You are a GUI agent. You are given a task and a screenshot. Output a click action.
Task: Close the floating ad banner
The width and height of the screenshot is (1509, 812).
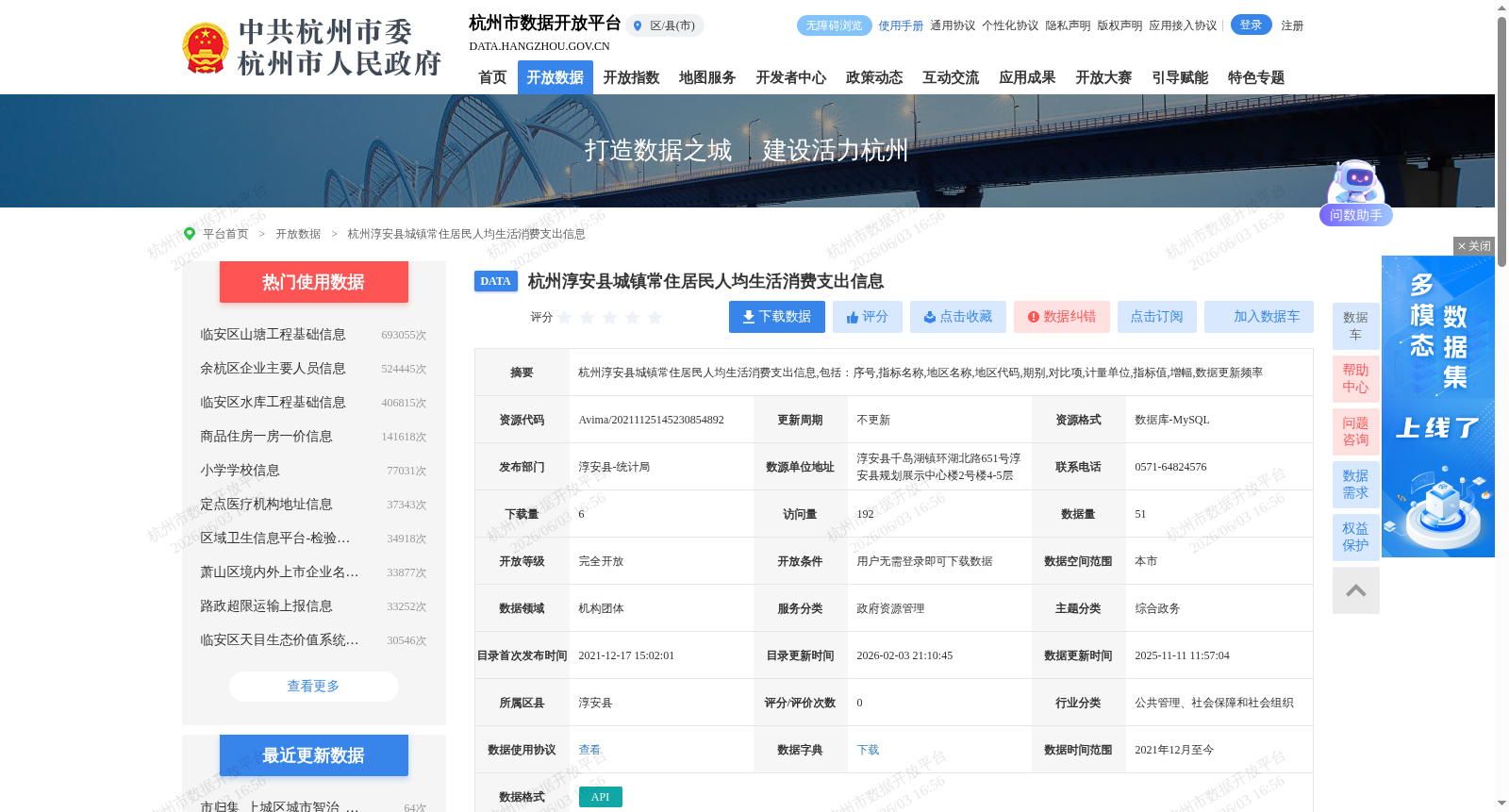1474,246
